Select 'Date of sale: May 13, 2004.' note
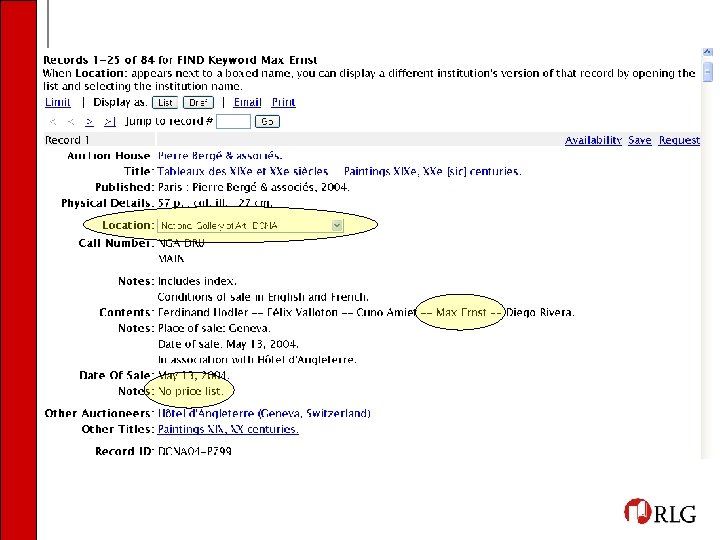The image size is (720, 540). click(228, 344)
